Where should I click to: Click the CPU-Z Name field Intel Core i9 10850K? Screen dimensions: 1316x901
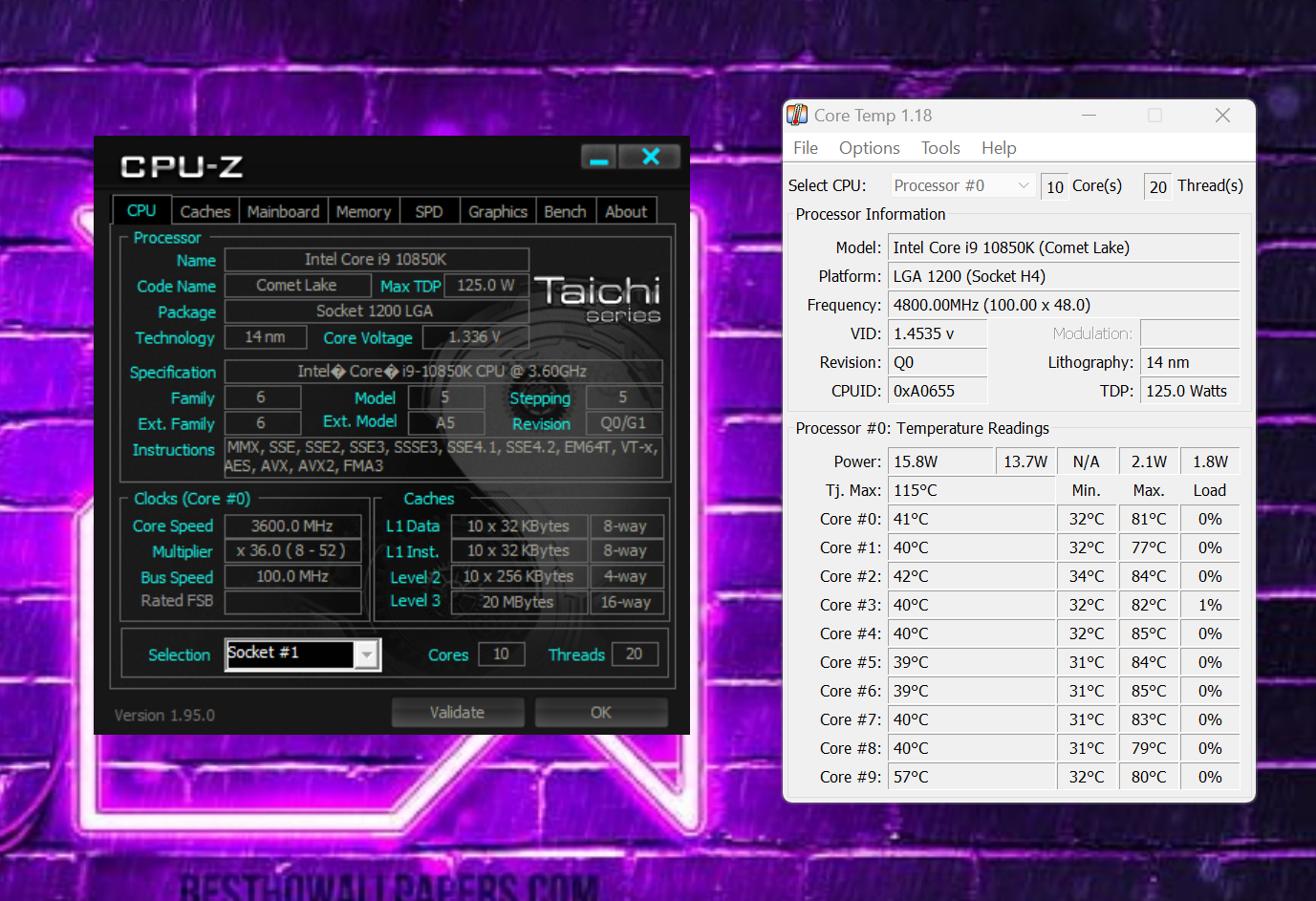tap(377, 260)
